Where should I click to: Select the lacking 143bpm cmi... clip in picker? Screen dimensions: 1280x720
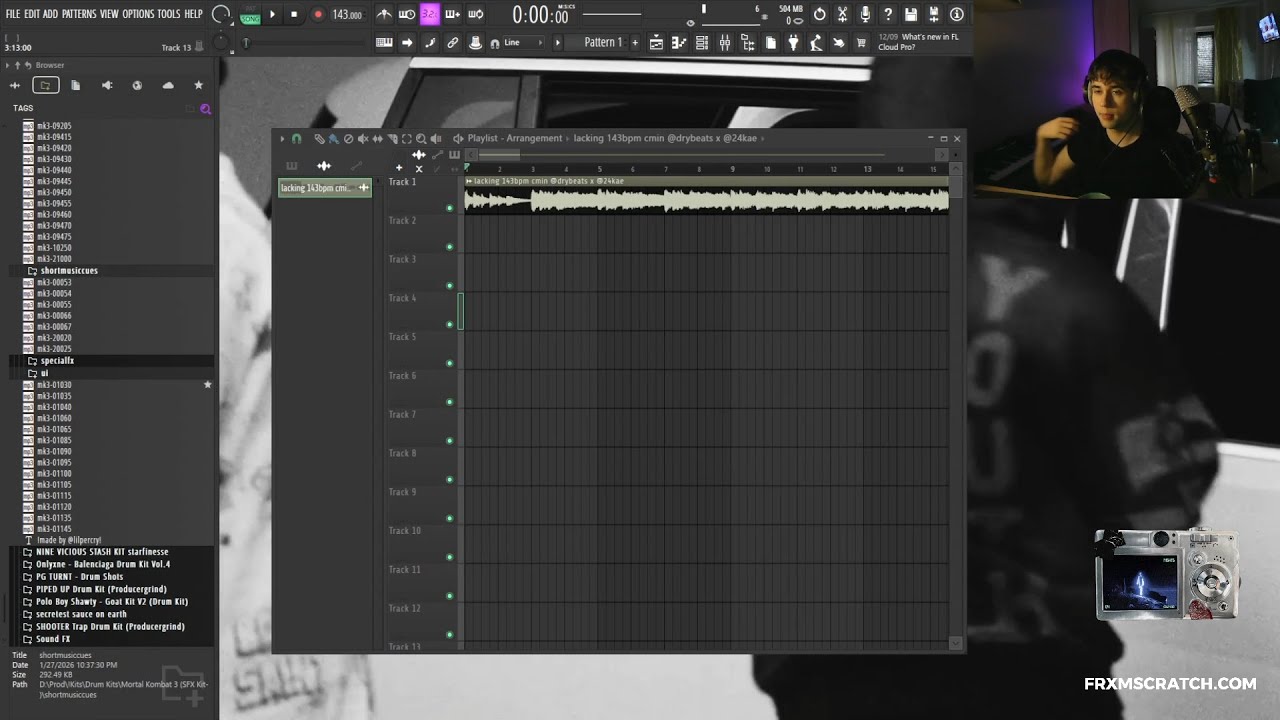[325, 188]
